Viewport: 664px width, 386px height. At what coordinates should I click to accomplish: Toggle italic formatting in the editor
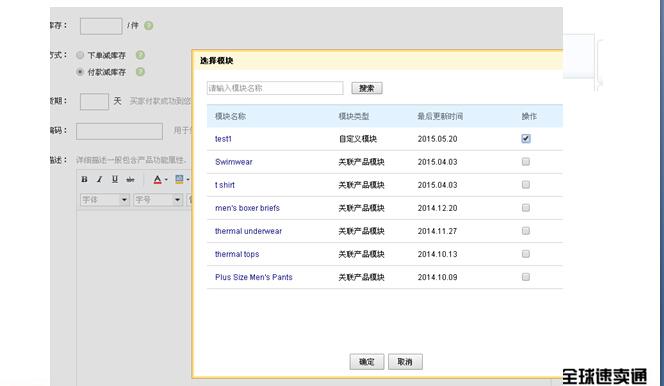tap(100, 179)
